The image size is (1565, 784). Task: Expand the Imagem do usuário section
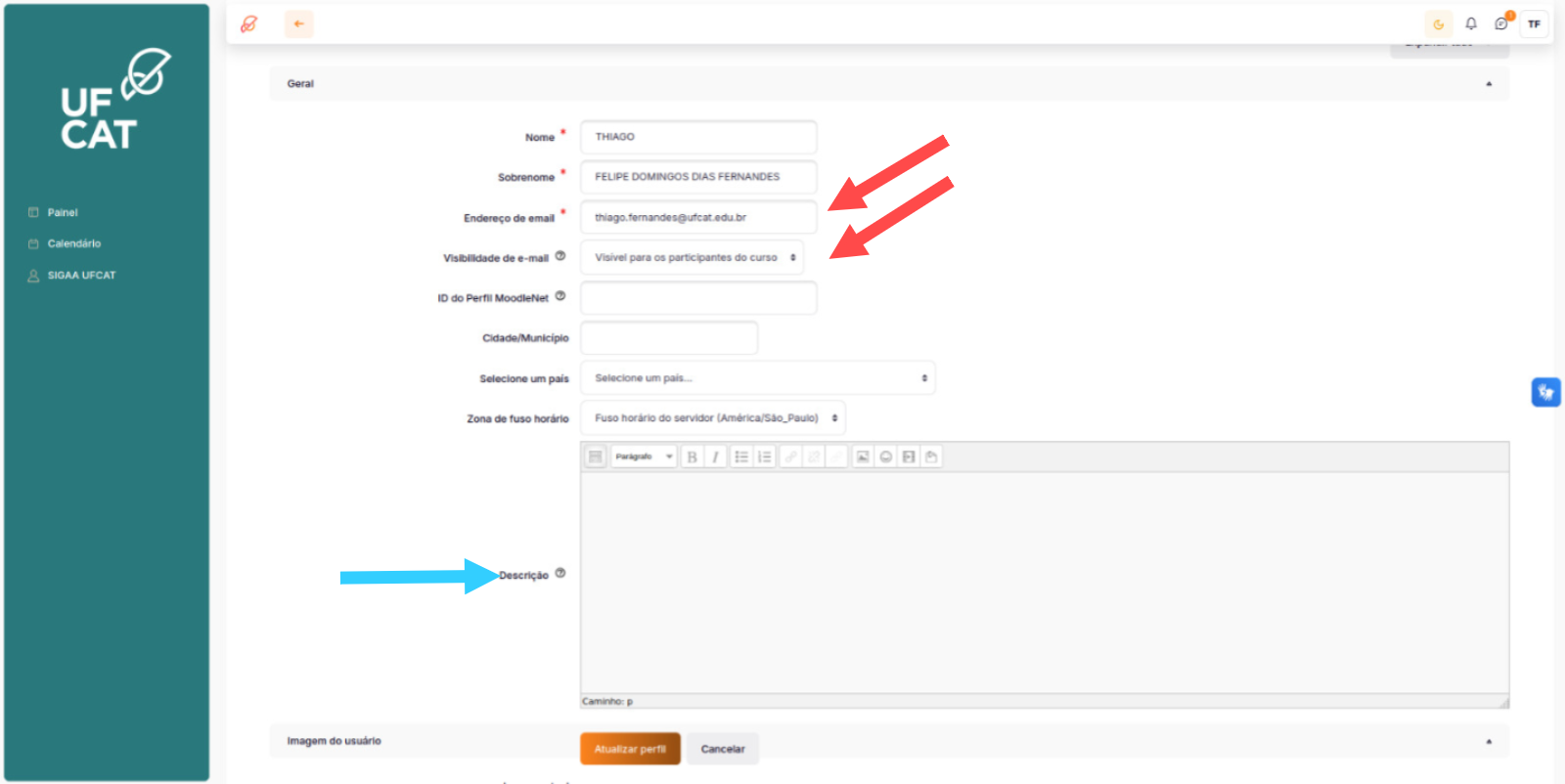[x=889, y=741]
